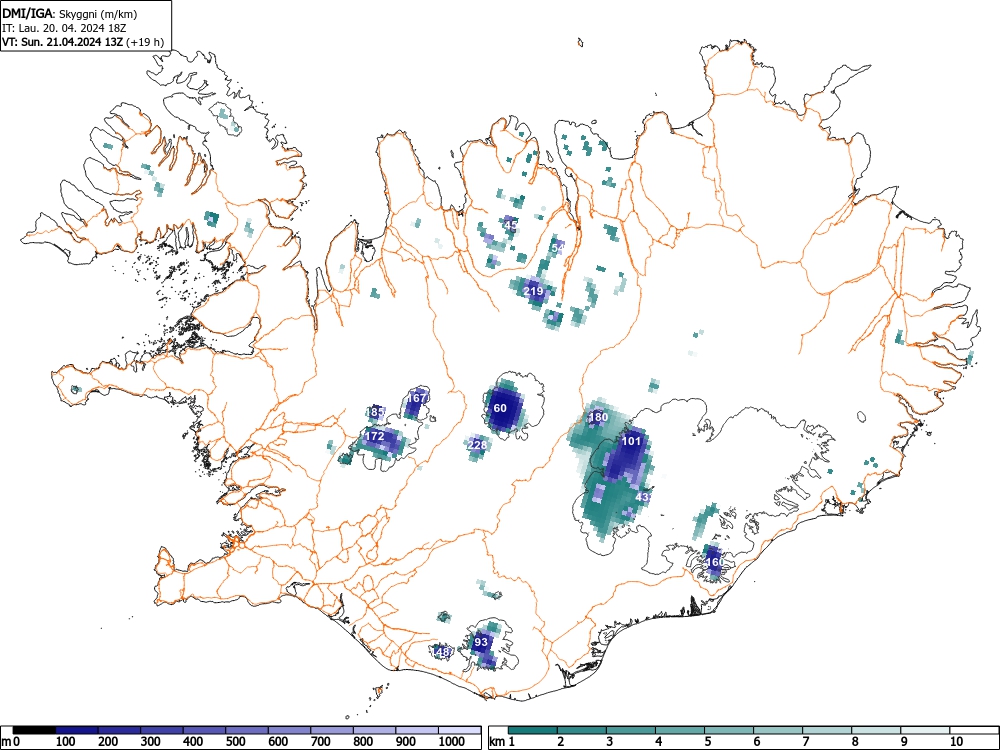The width and height of the screenshot is (1000, 750).
Task: Click the map value label '160'
Action: click(716, 562)
